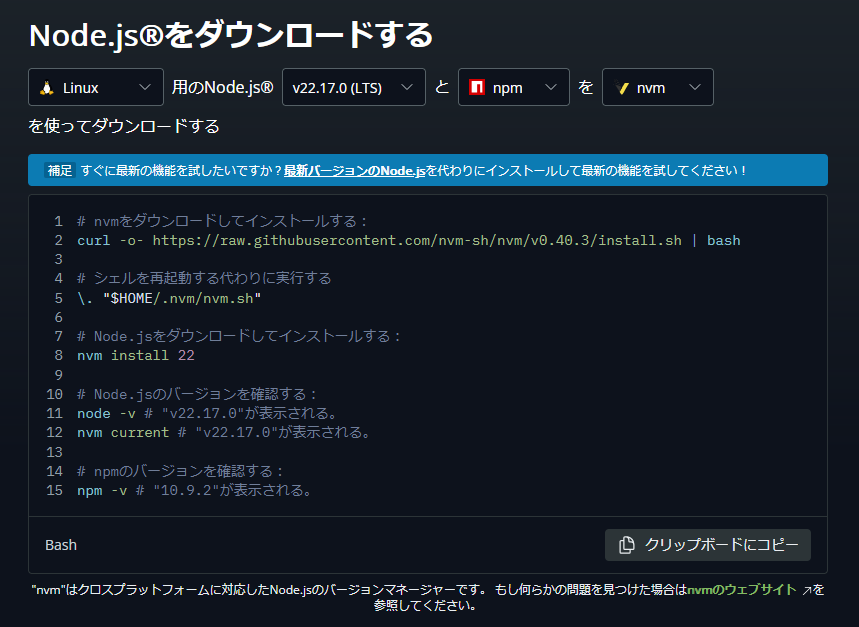Click the chevron on the npm selector

(553, 87)
